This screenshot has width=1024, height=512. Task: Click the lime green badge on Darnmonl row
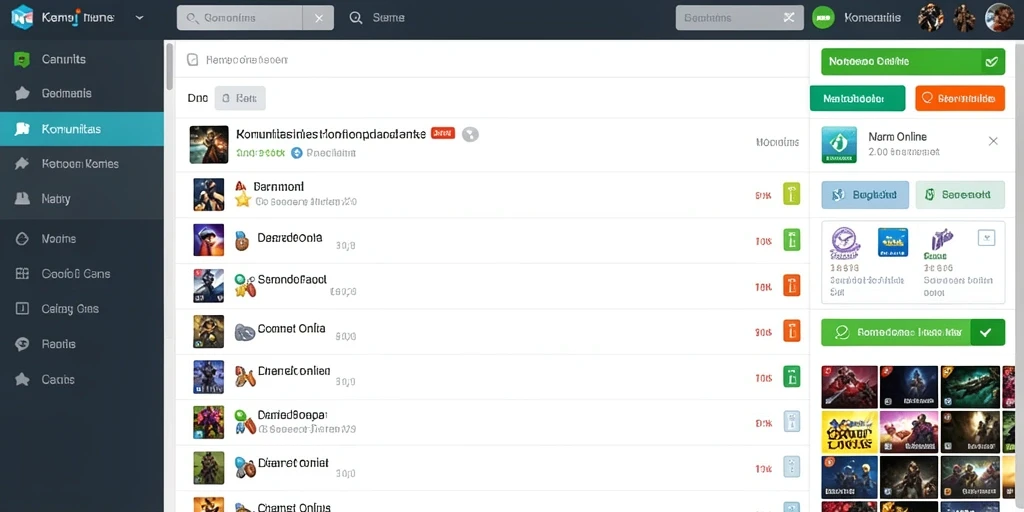(x=791, y=195)
